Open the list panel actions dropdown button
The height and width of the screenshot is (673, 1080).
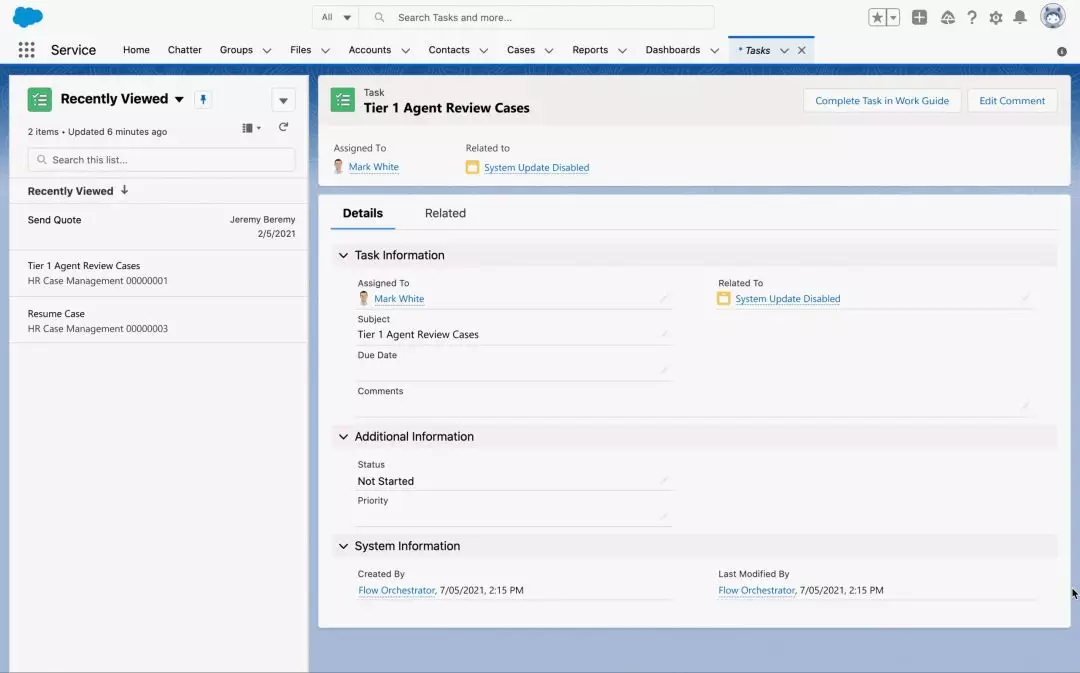(x=283, y=101)
